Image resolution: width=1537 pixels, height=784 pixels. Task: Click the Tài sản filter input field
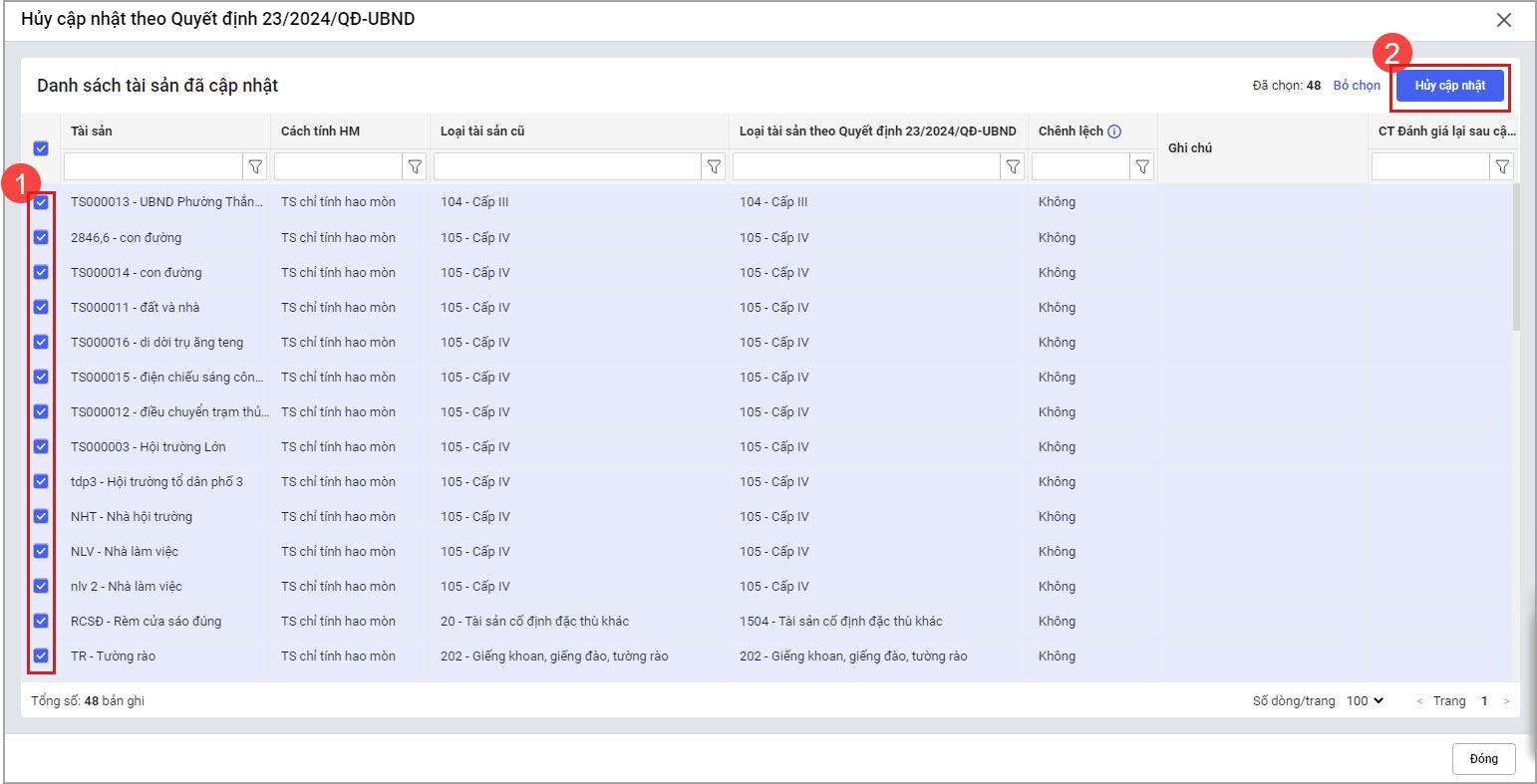(x=153, y=166)
